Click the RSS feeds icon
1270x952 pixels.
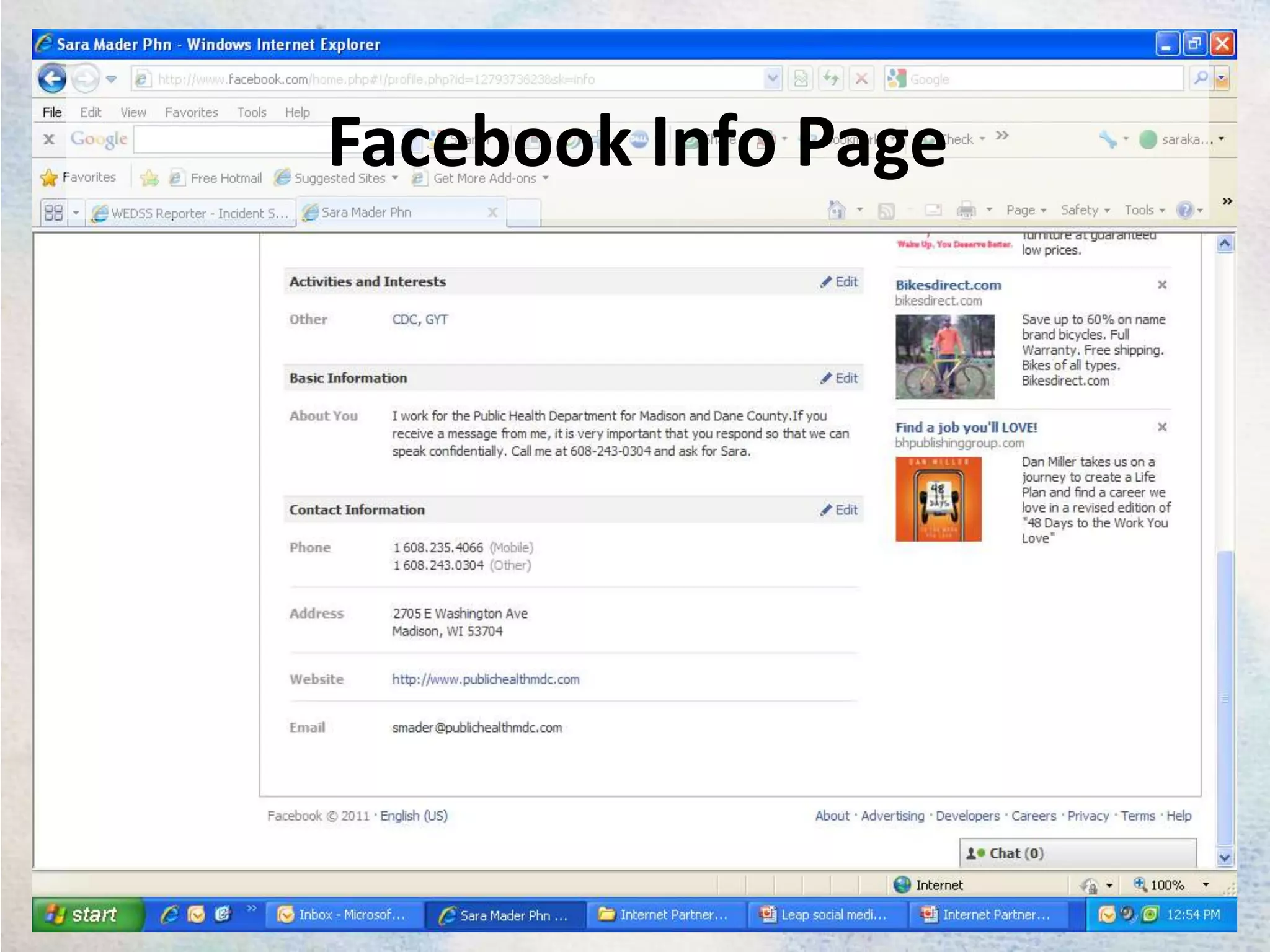click(886, 211)
